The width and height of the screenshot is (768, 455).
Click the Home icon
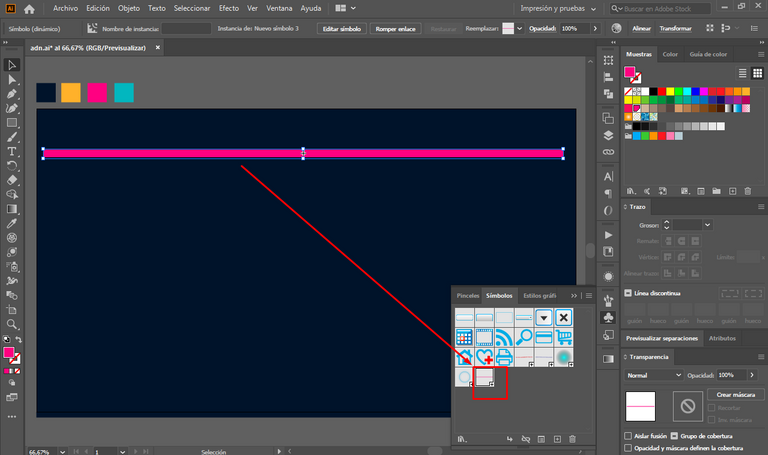29,9
